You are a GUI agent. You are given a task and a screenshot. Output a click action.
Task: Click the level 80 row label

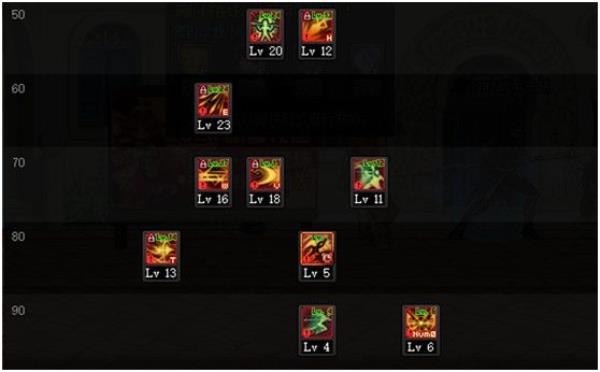pyautogui.click(x=18, y=236)
